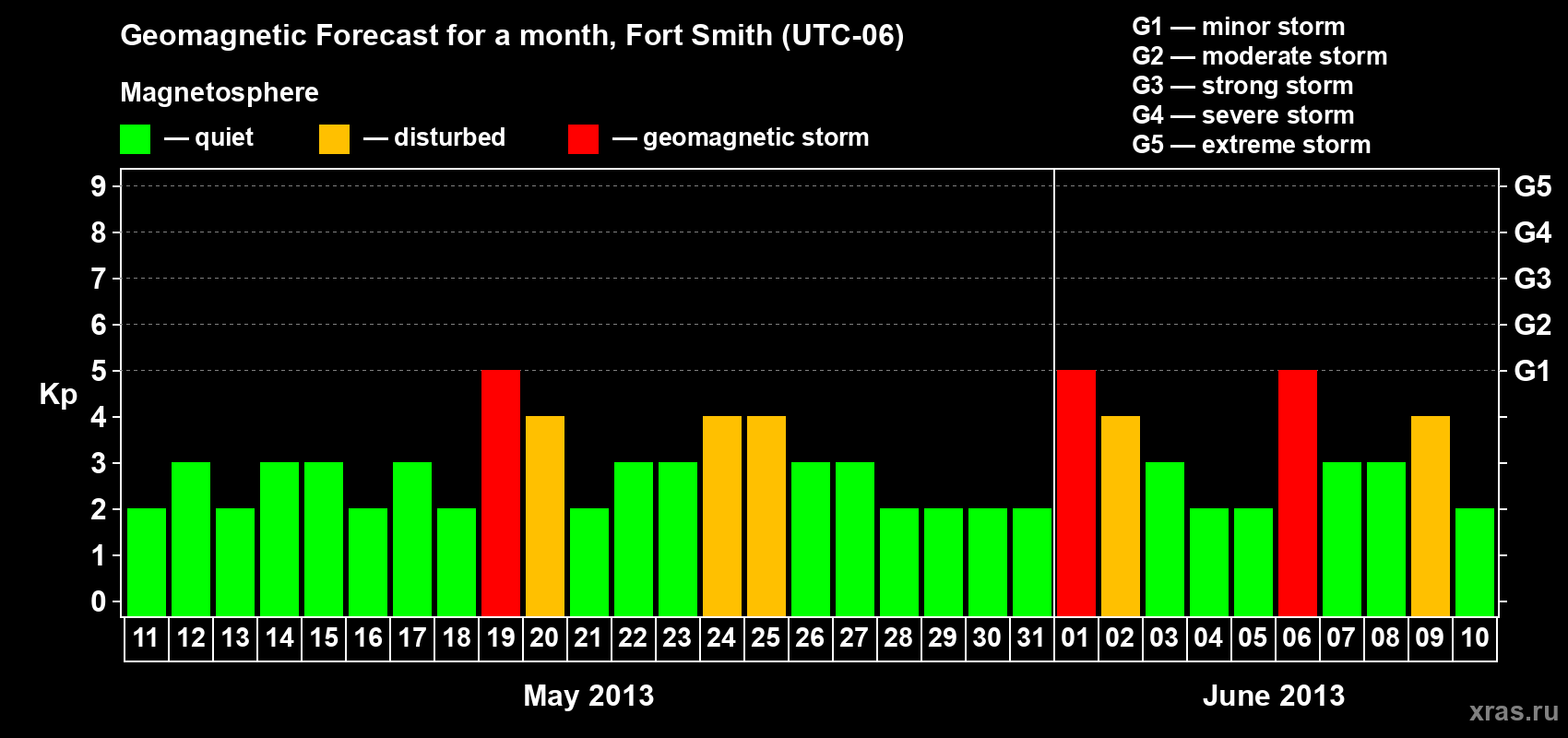Click the orange bar for May 24

[722, 516]
